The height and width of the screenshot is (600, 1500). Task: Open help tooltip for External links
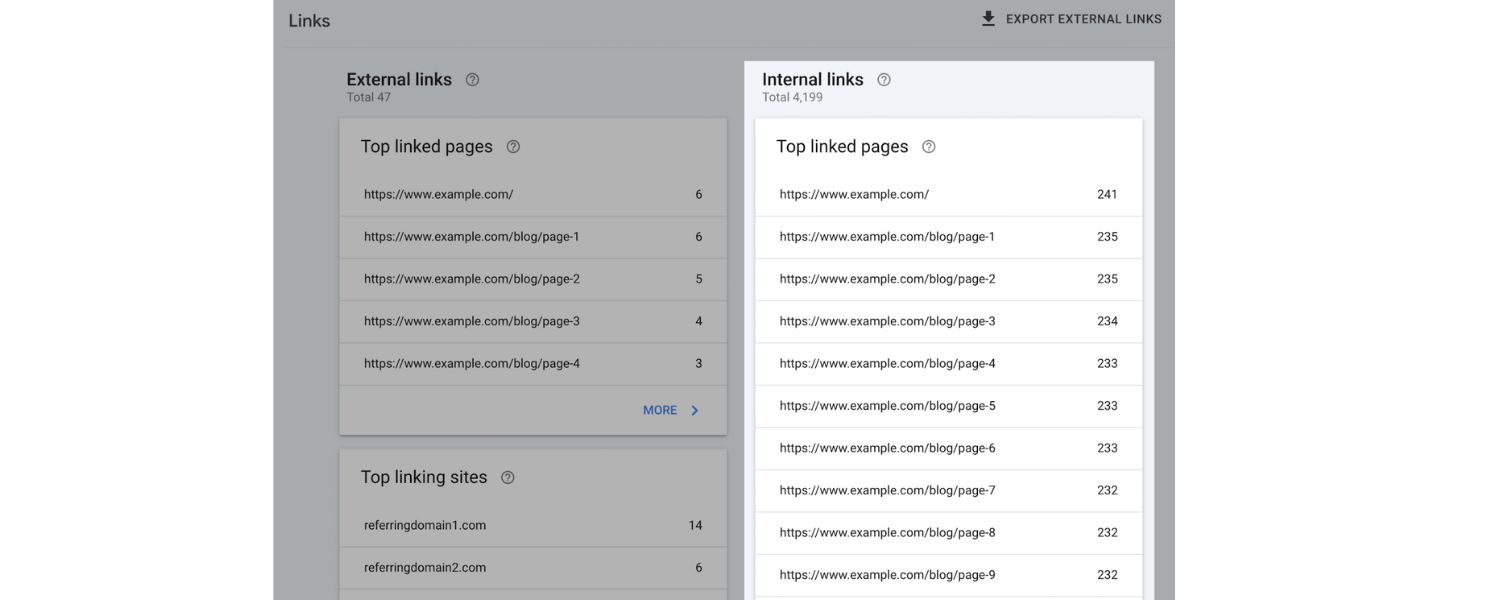[x=472, y=79]
